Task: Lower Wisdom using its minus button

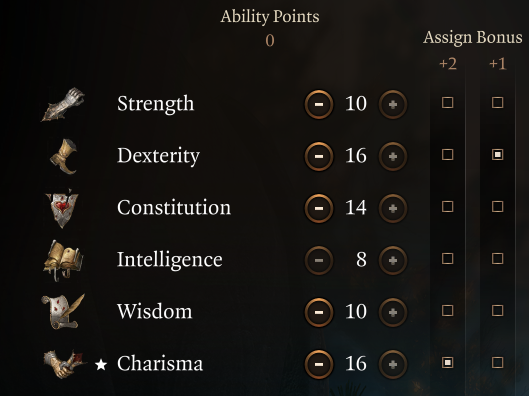Action: click(319, 312)
